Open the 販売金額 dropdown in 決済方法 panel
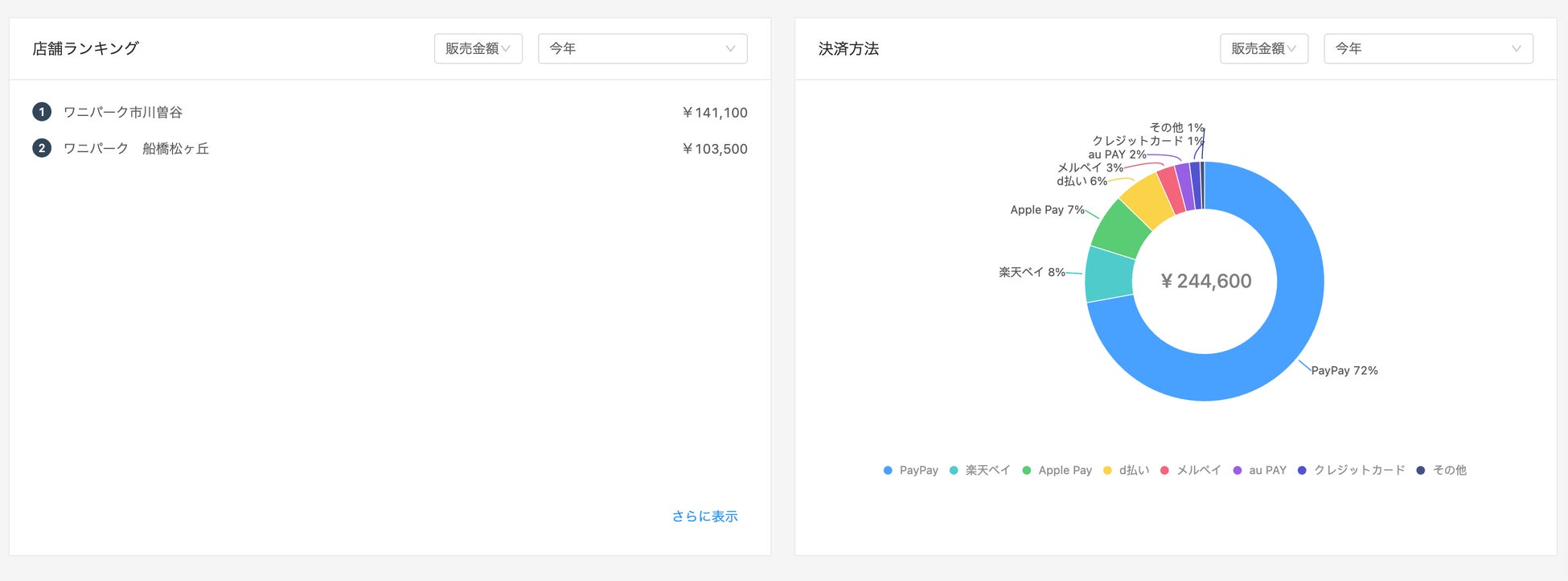This screenshot has width=1568, height=581. 1264,48
